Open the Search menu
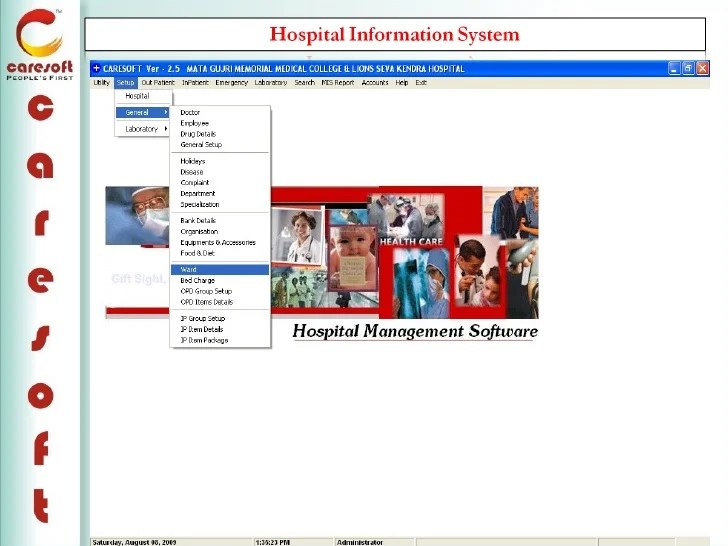Image resolution: width=728 pixels, height=546 pixels. tap(305, 83)
